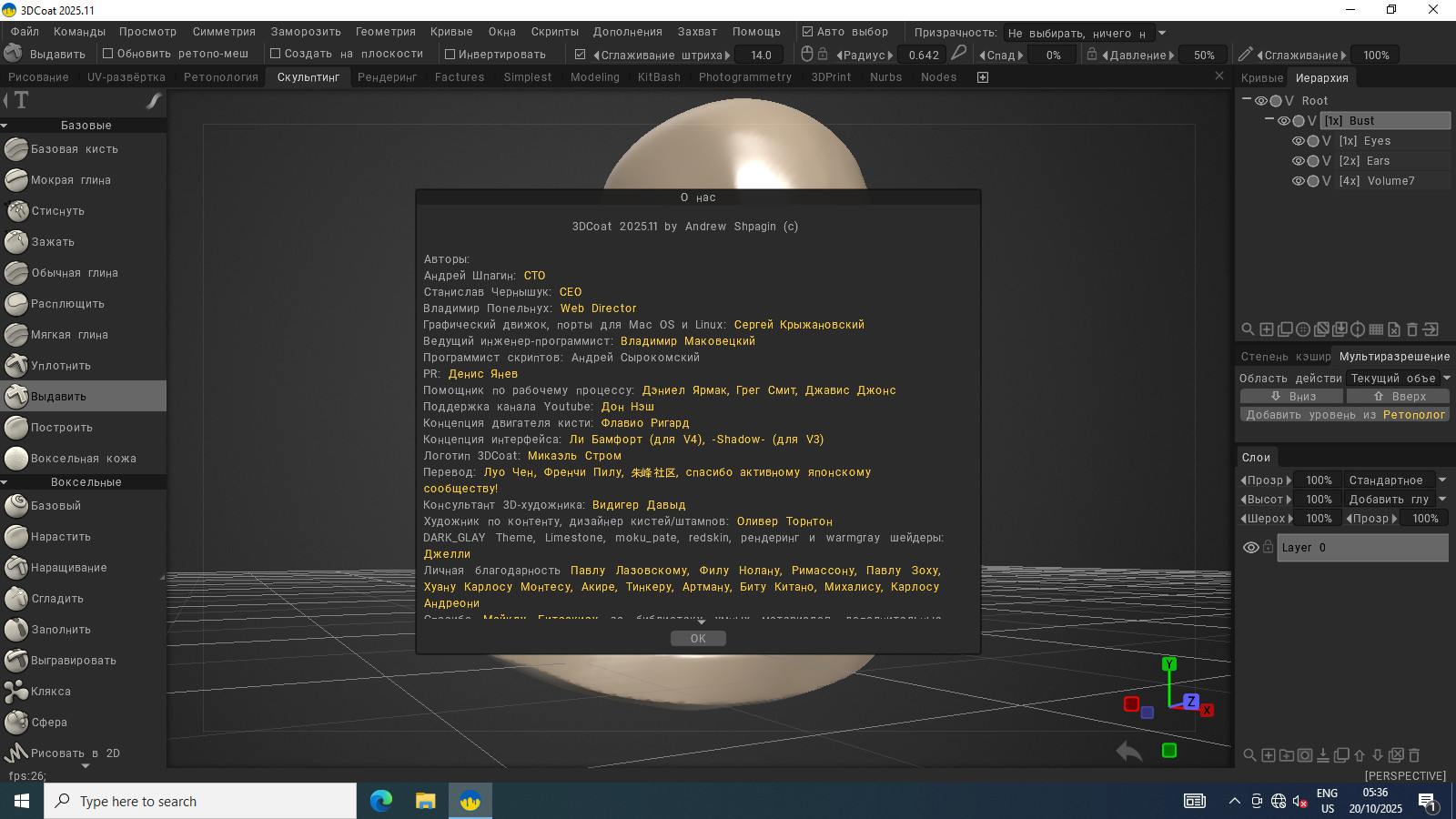The height and width of the screenshot is (819, 1456).
Task: Select the Мокрая глина brush icon
Action: [x=16, y=180]
